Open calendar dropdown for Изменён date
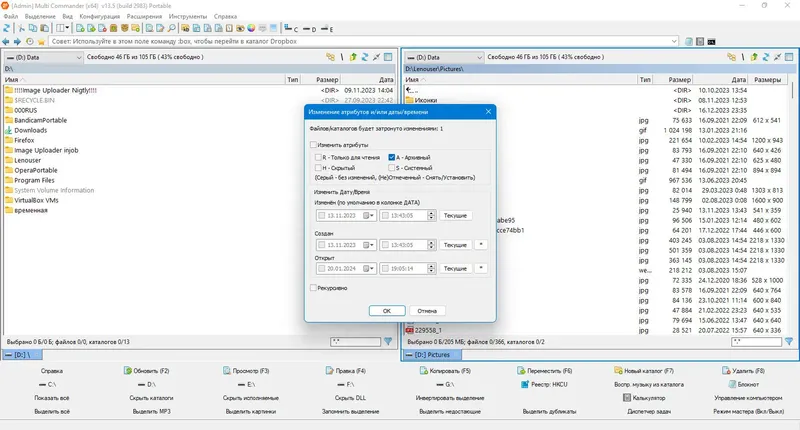This screenshot has width=800, height=430. click(368, 216)
